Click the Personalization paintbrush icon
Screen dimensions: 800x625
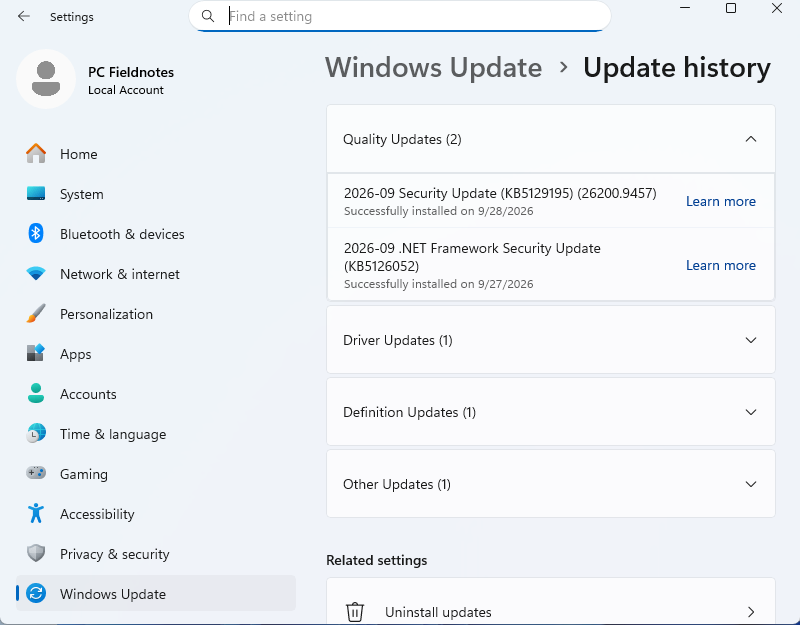click(x=36, y=314)
